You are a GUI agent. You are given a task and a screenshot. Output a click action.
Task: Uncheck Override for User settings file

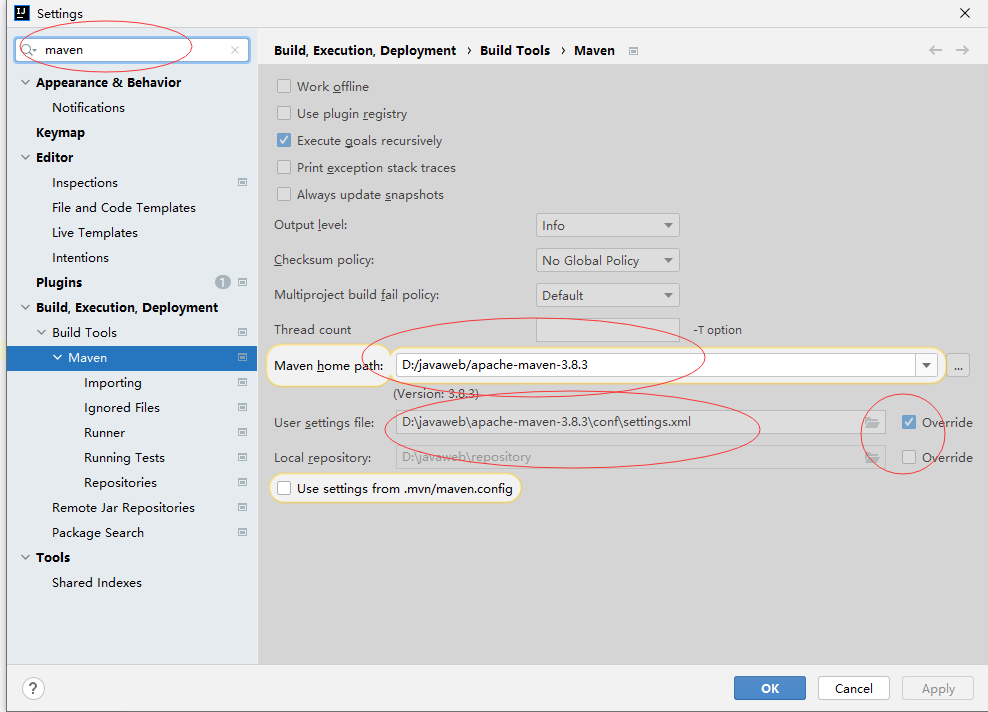pos(909,422)
